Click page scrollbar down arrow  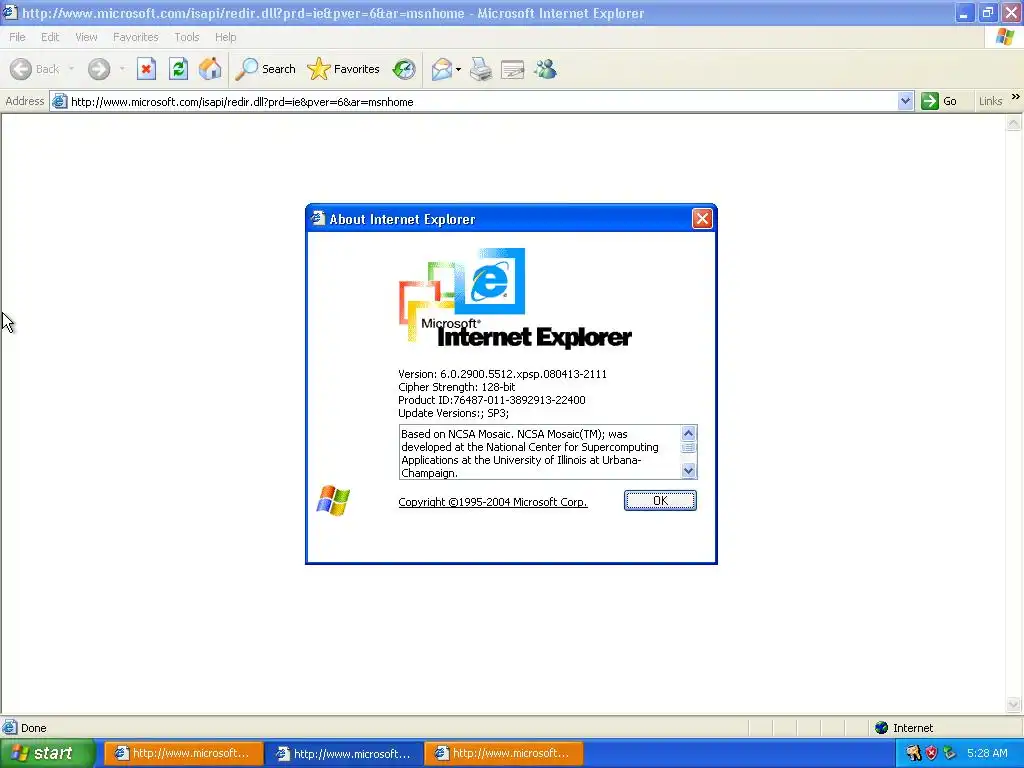tap(1014, 704)
